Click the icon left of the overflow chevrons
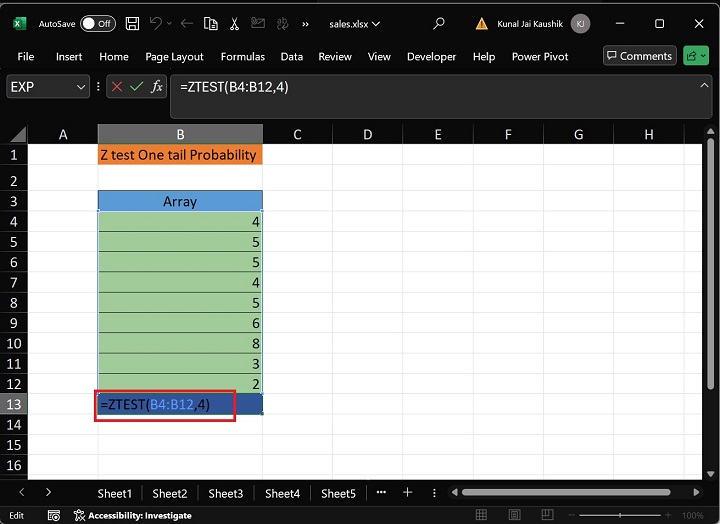 282,23
